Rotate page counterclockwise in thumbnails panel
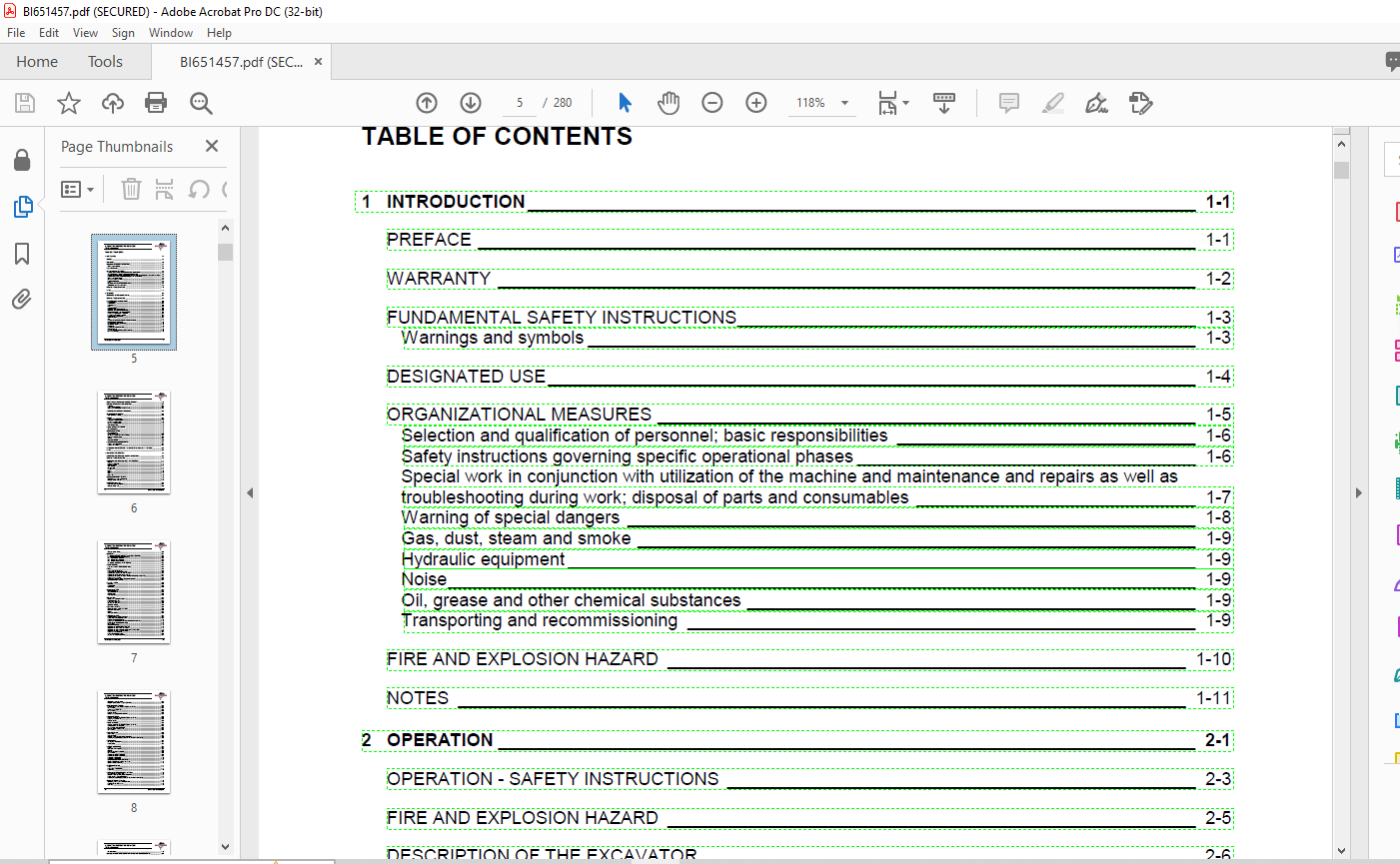1400x864 pixels. click(199, 189)
